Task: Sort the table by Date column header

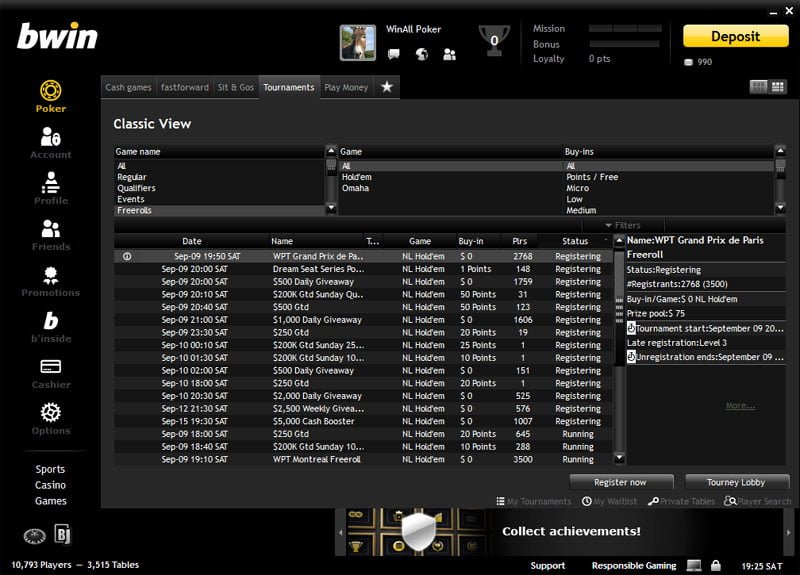Action: [192, 241]
